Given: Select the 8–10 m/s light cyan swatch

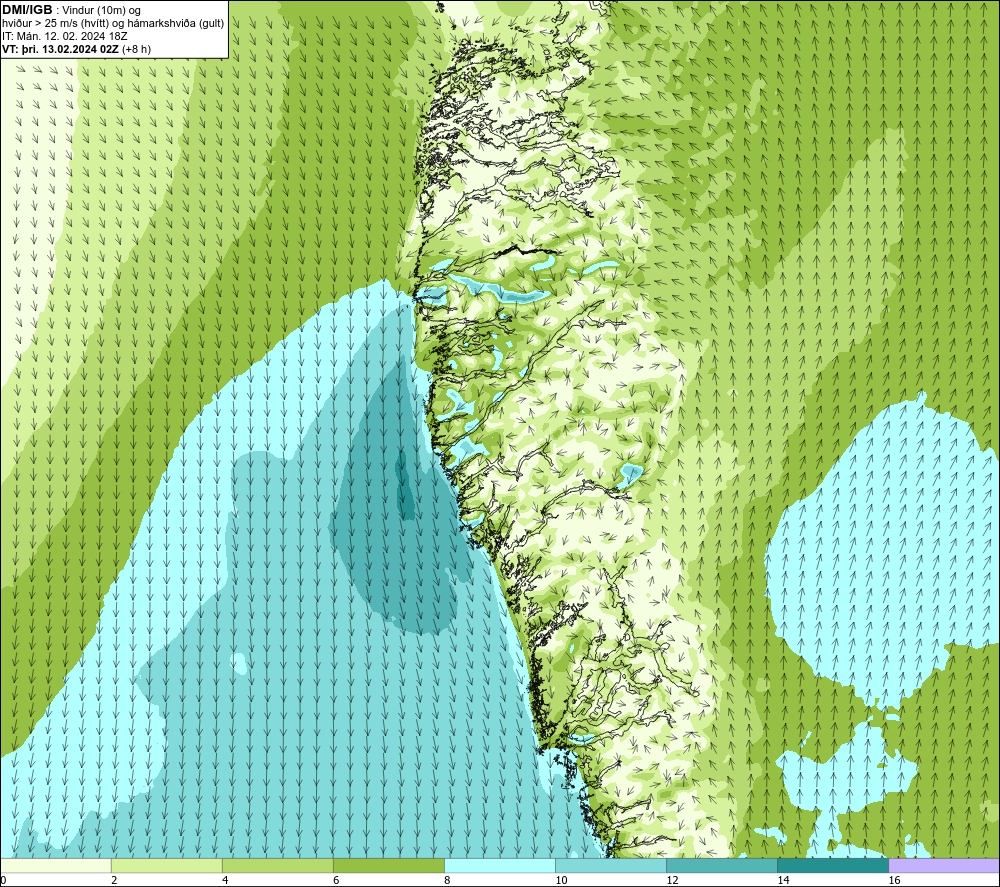Looking at the screenshot, I should (x=500, y=866).
